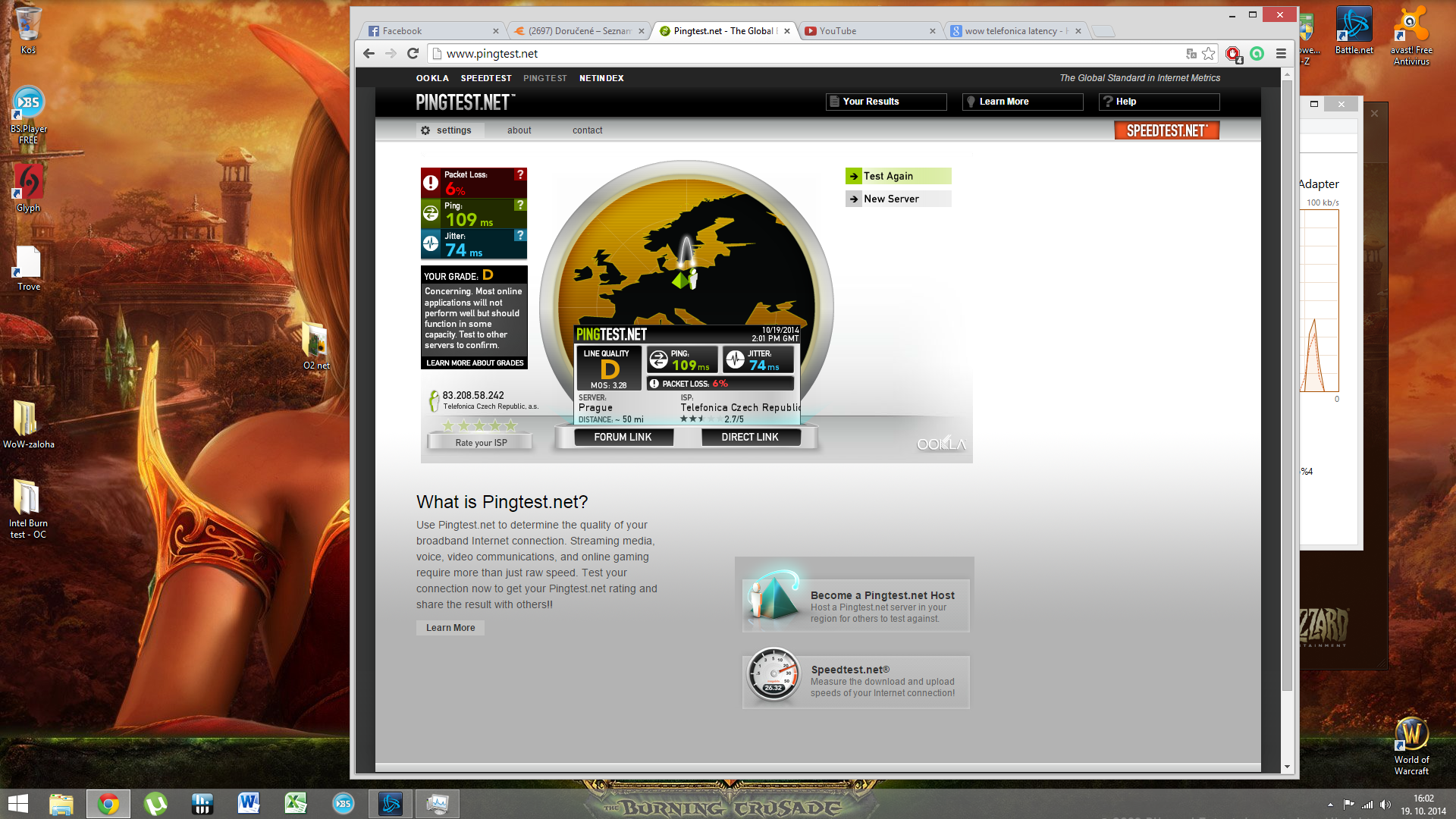Click Ping help question mark
Screen dimensions: 1456x819
[x=520, y=205]
